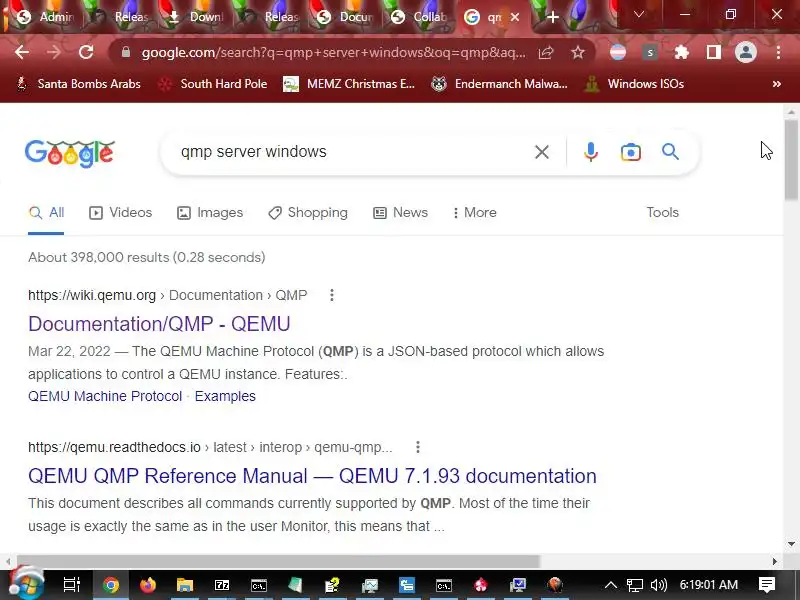Bookmark this page with the star icon
The height and width of the screenshot is (600, 800).
578,52
